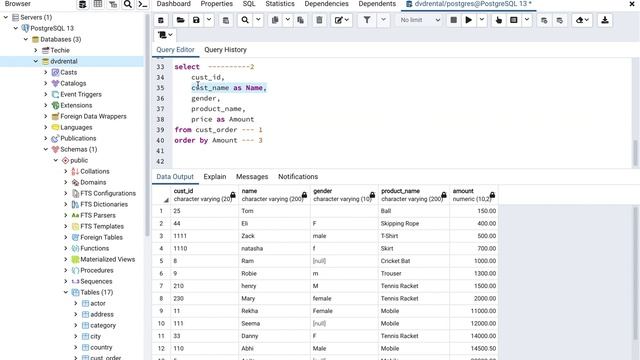640x360 pixels.
Task: Collapse the PostgreSQL 13 server node
Action: point(16,28)
